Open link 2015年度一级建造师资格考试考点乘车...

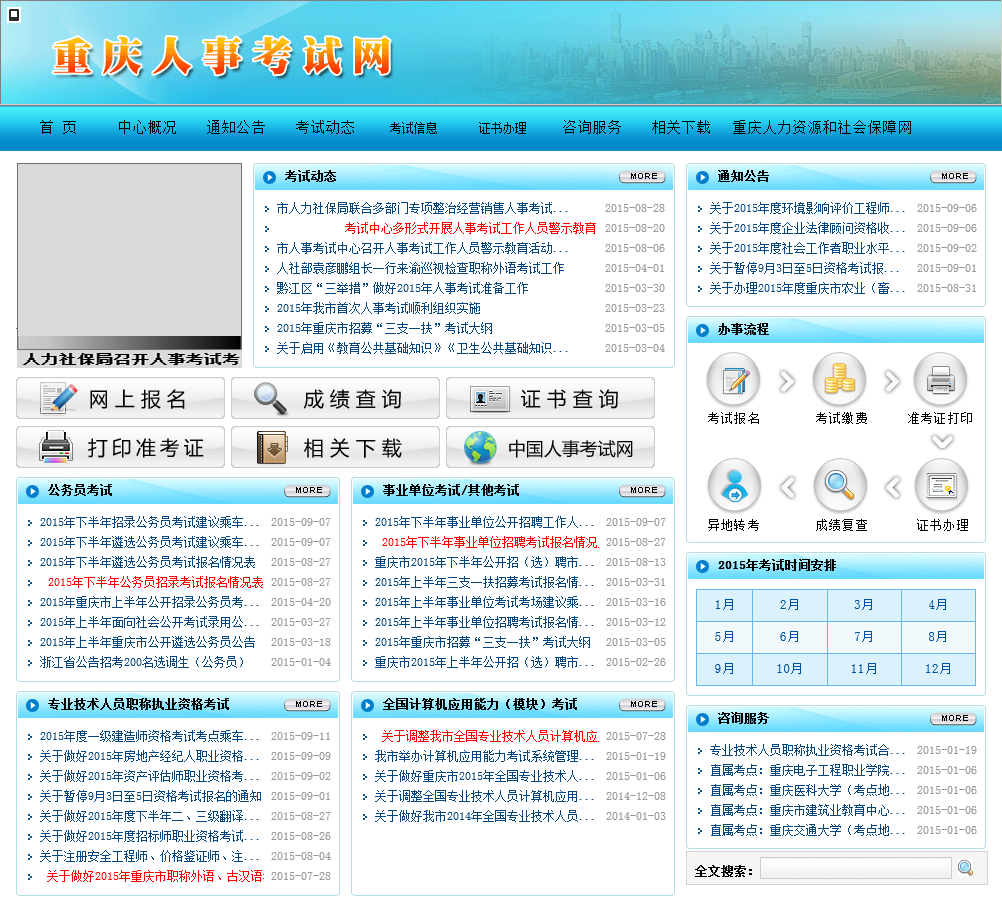[x=150, y=736]
